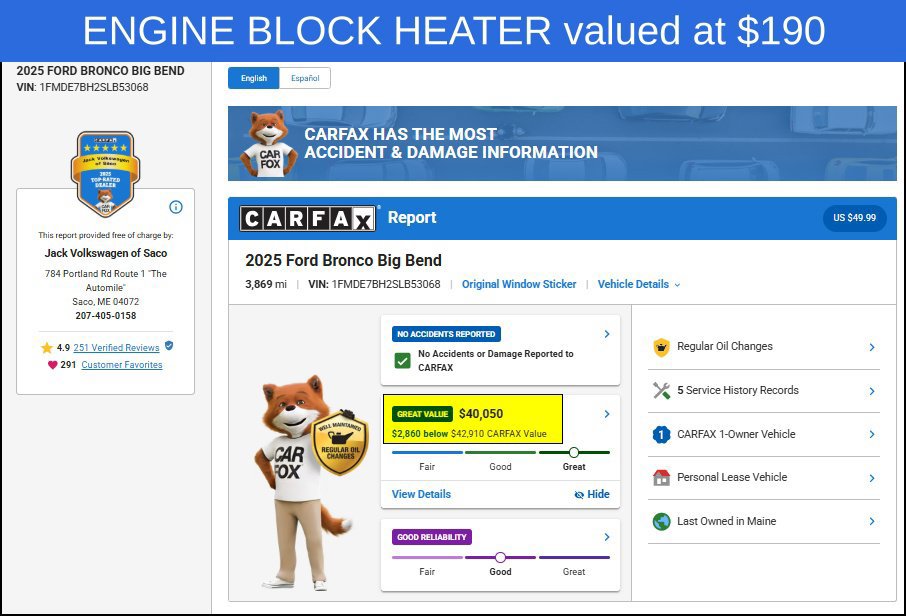The height and width of the screenshot is (616, 906).
Task: Click the wrench Service History icon
Action: tap(661, 391)
